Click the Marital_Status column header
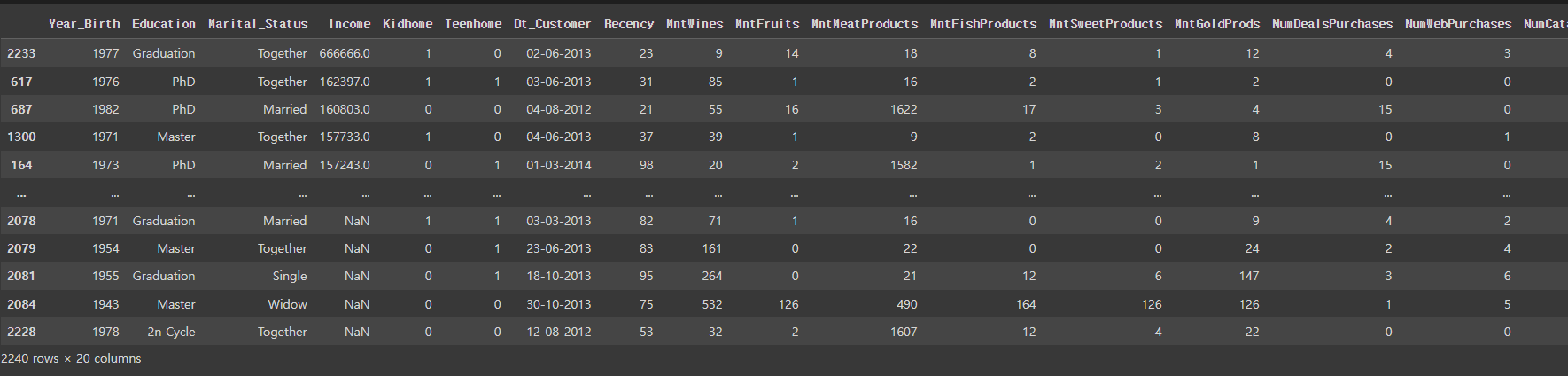 [258, 24]
